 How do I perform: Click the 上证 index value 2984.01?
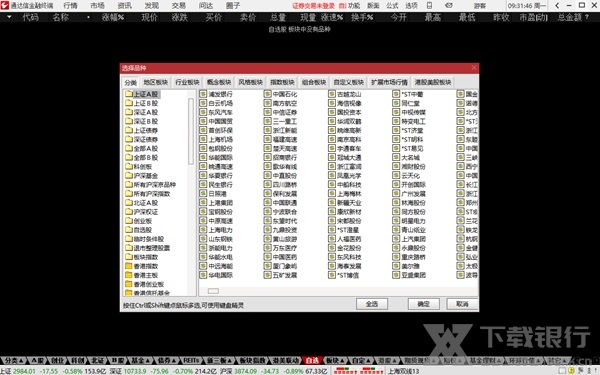point(24,371)
